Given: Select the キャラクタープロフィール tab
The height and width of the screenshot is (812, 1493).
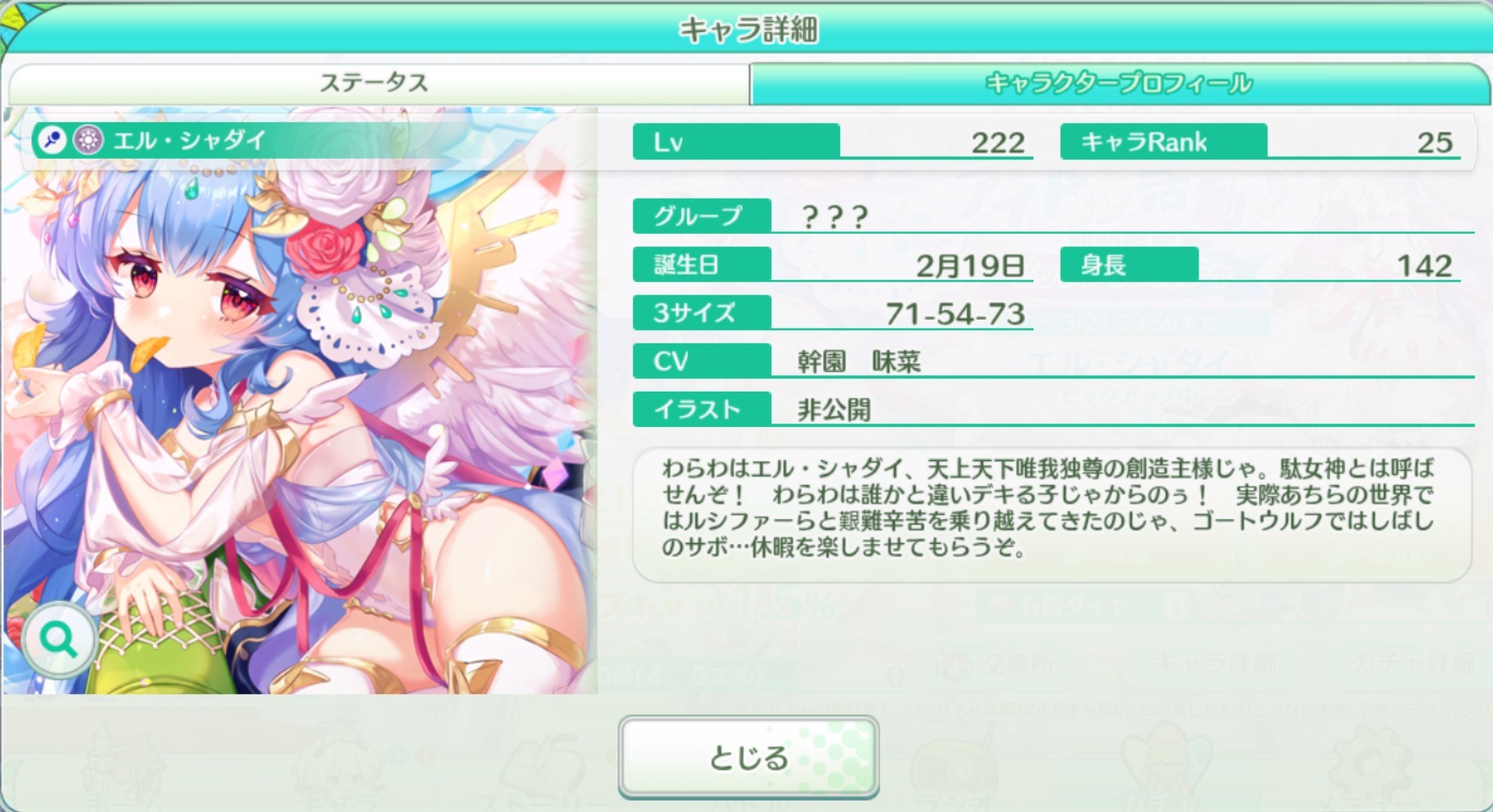Looking at the screenshot, I should tap(1118, 83).
